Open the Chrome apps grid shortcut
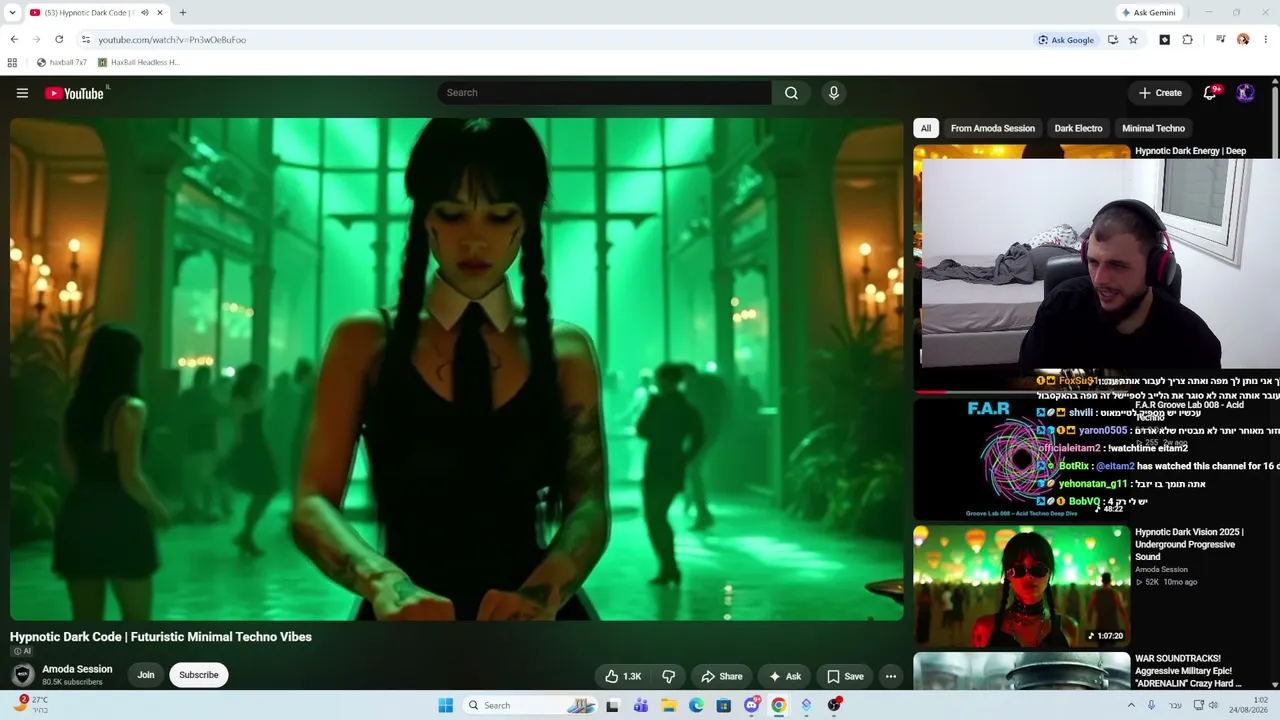Viewport: 1280px width, 720px height. 12,62
